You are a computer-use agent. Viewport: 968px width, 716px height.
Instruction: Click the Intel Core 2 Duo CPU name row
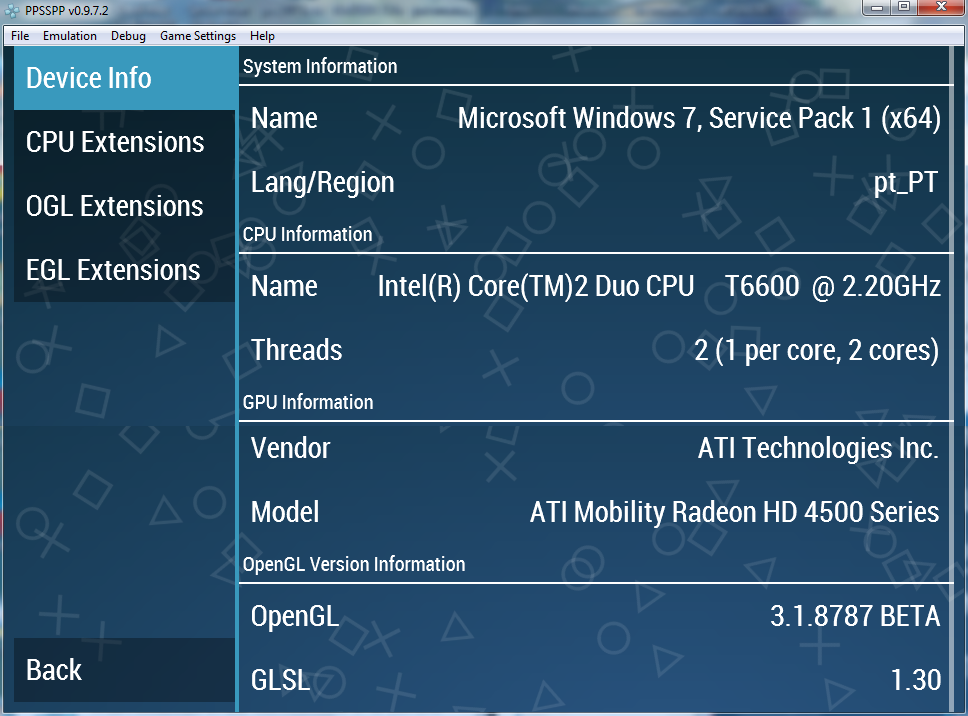[595, 286]
